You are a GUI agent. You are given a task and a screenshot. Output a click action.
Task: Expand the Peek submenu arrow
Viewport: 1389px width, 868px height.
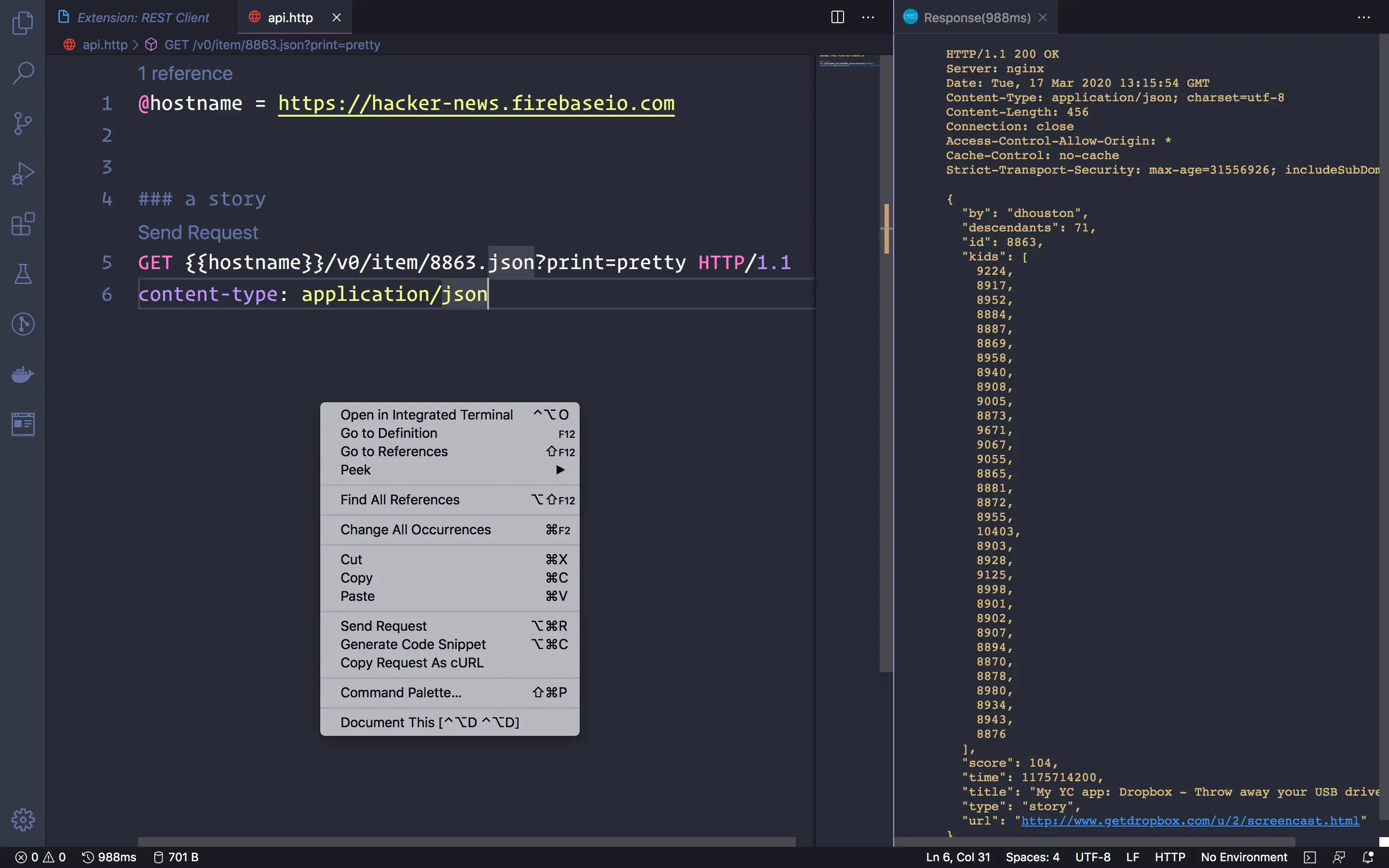(560, 470)
